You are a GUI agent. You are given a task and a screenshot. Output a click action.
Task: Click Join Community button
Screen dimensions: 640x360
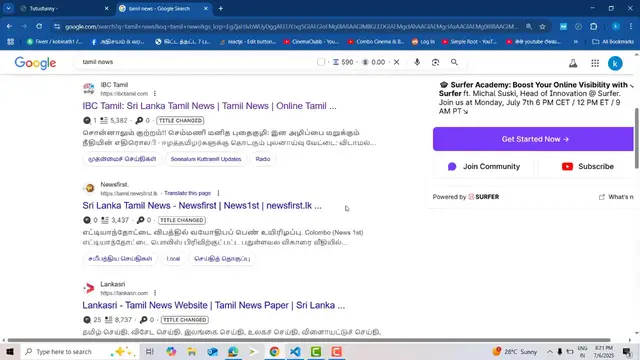click(484, 167)
